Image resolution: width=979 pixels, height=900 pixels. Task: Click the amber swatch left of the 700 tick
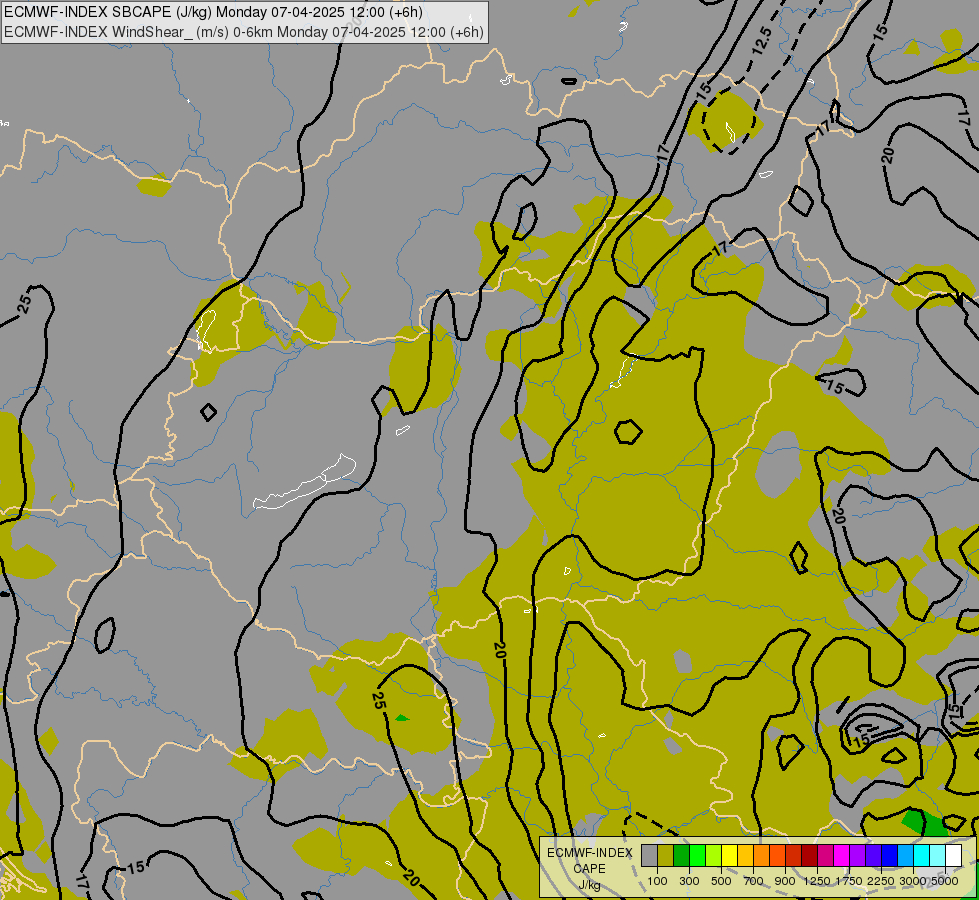click(x=745, y=855)
